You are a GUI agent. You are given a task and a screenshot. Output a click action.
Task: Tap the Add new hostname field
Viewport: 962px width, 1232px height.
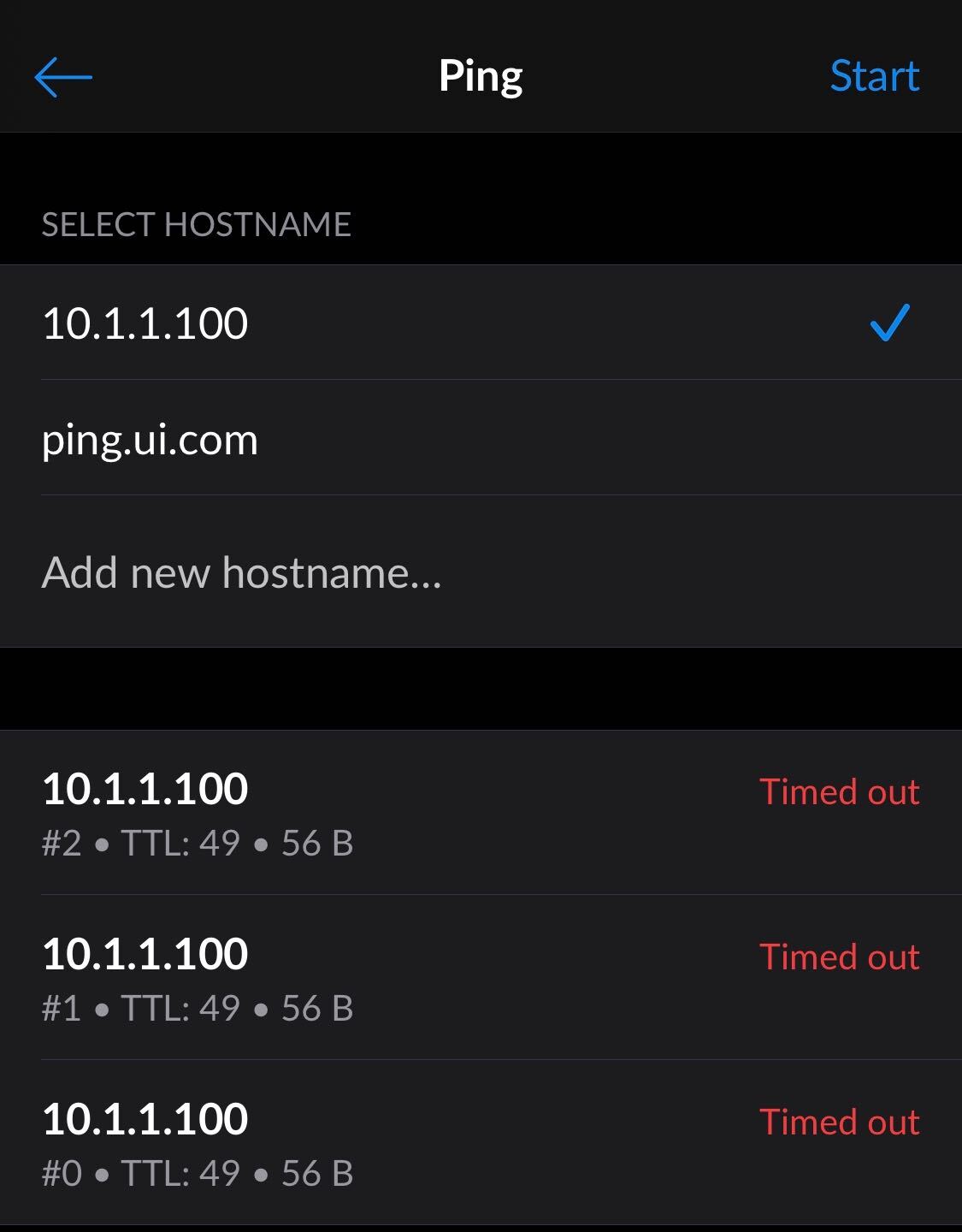241,572
